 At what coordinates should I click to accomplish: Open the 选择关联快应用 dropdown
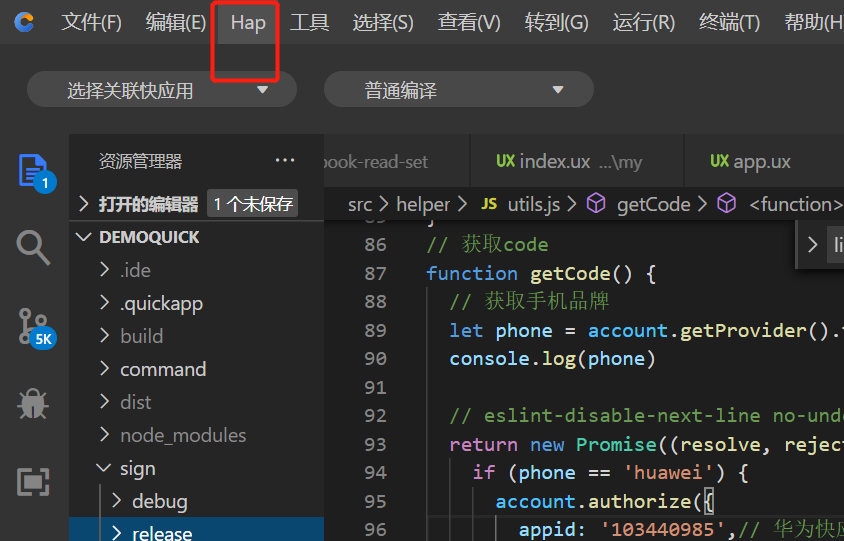point(162,90)
